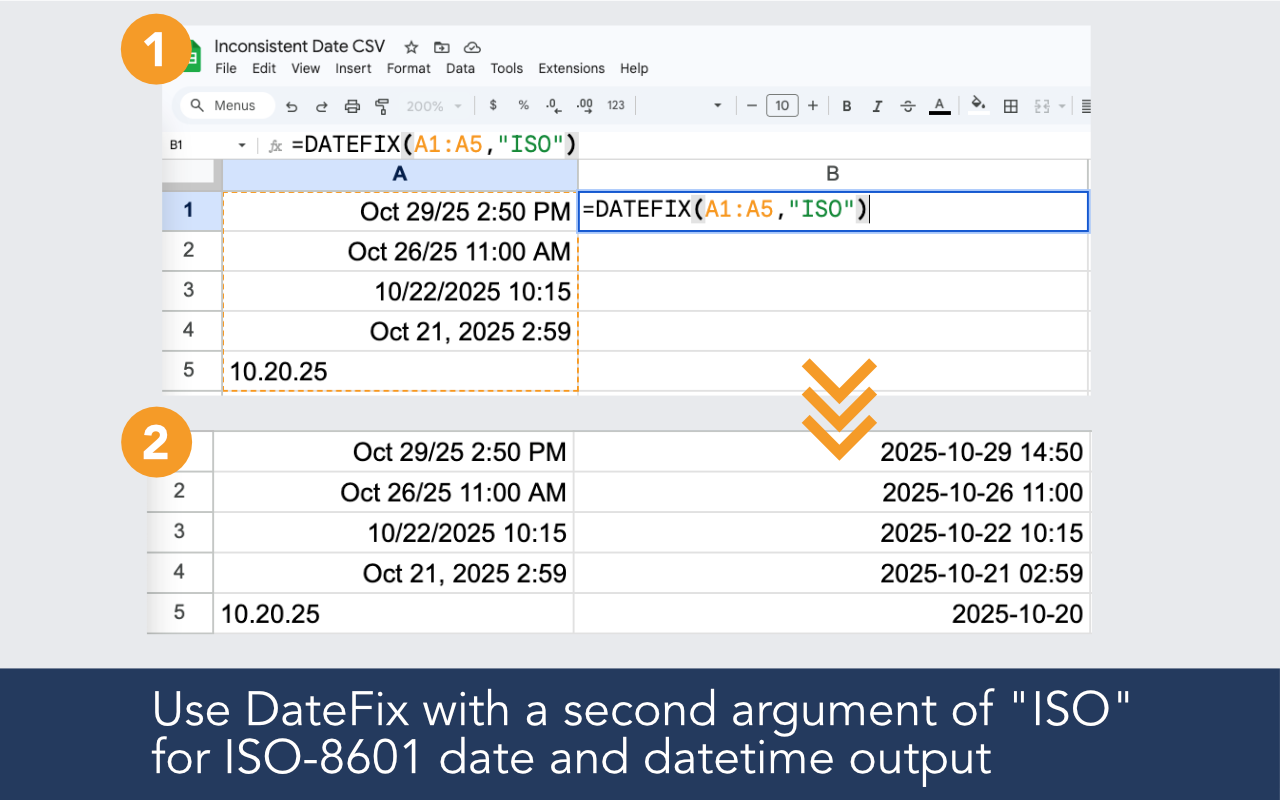Open the Move to folder icon
Screen dimensions: 1280x800
coord(441,46)
